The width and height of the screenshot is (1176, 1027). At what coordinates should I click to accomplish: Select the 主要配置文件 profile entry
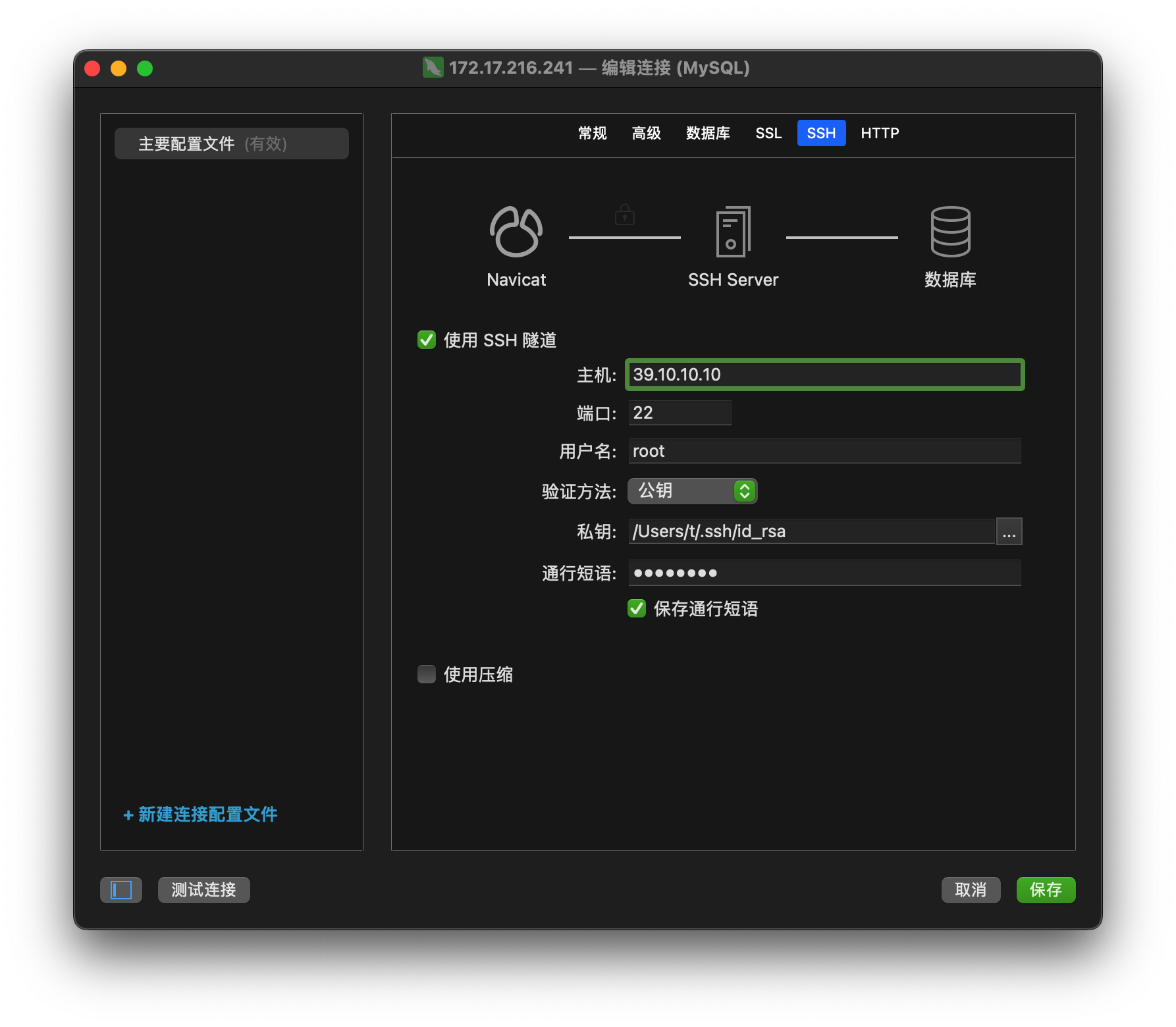coord(232,144)
